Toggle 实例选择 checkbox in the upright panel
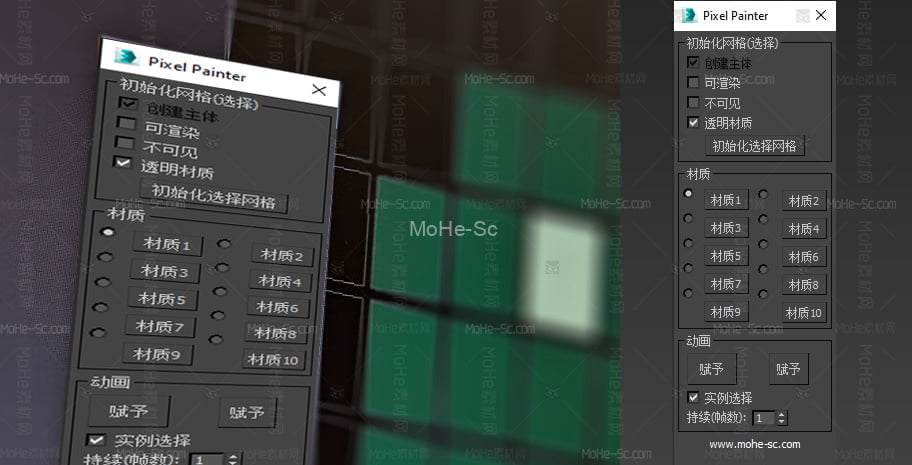The image size is (912, 465). (x=693, y=397)
